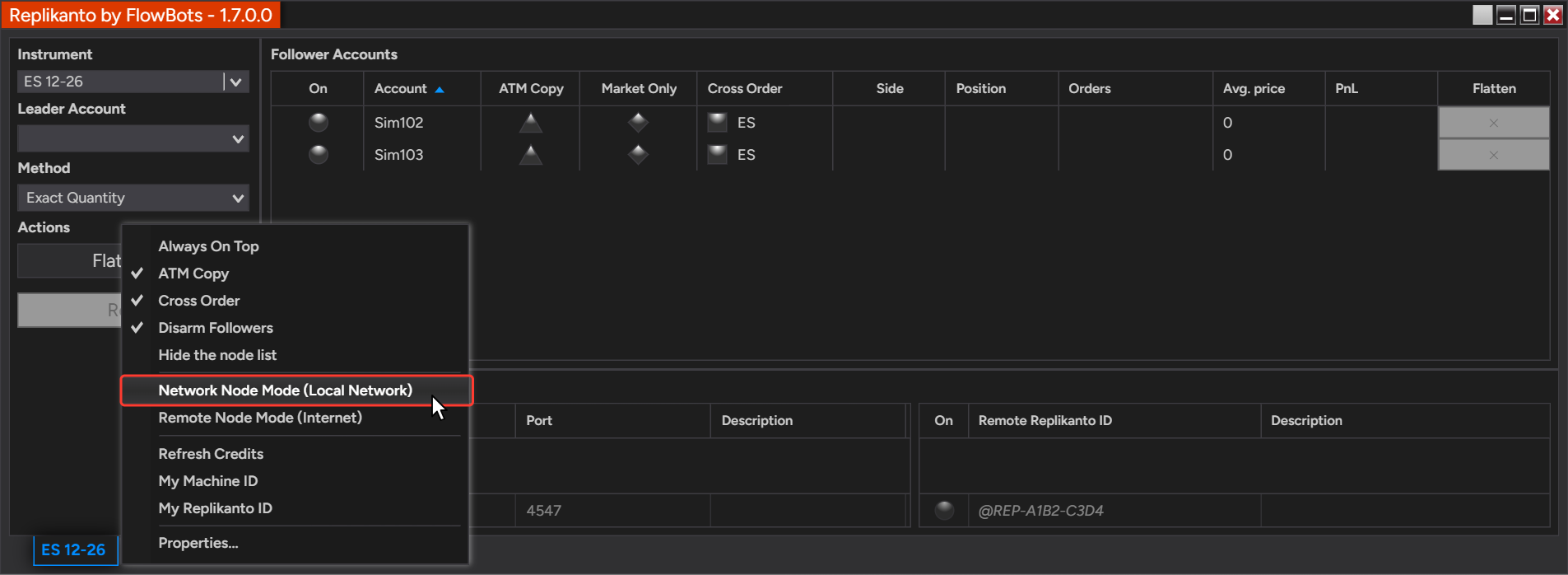Click the Market Only column header
Image resolution: width=1568 pixels, height=575 pixels.
639,88
